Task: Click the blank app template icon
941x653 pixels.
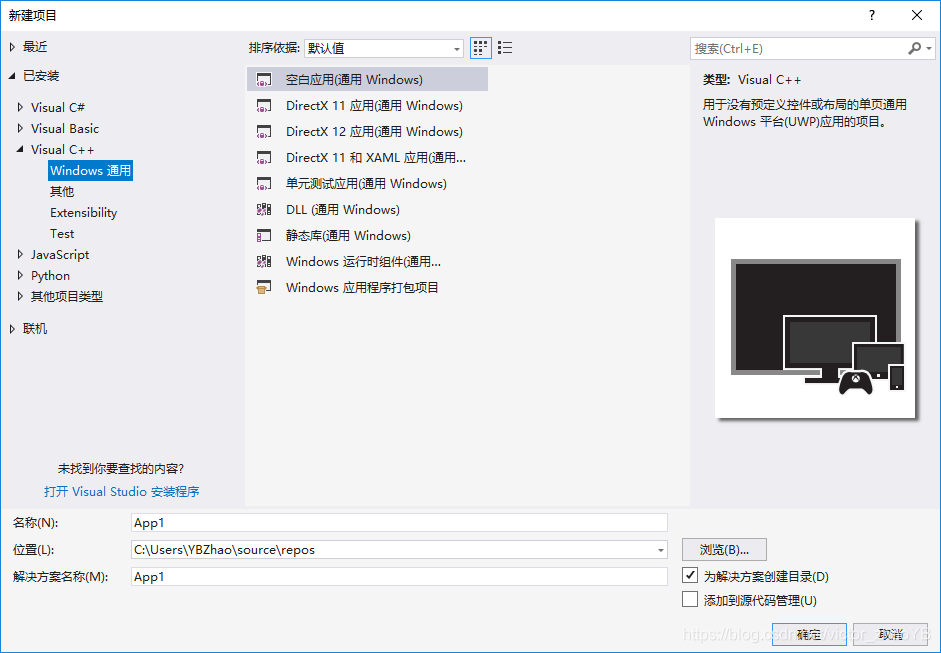Action: click(264, 80)
